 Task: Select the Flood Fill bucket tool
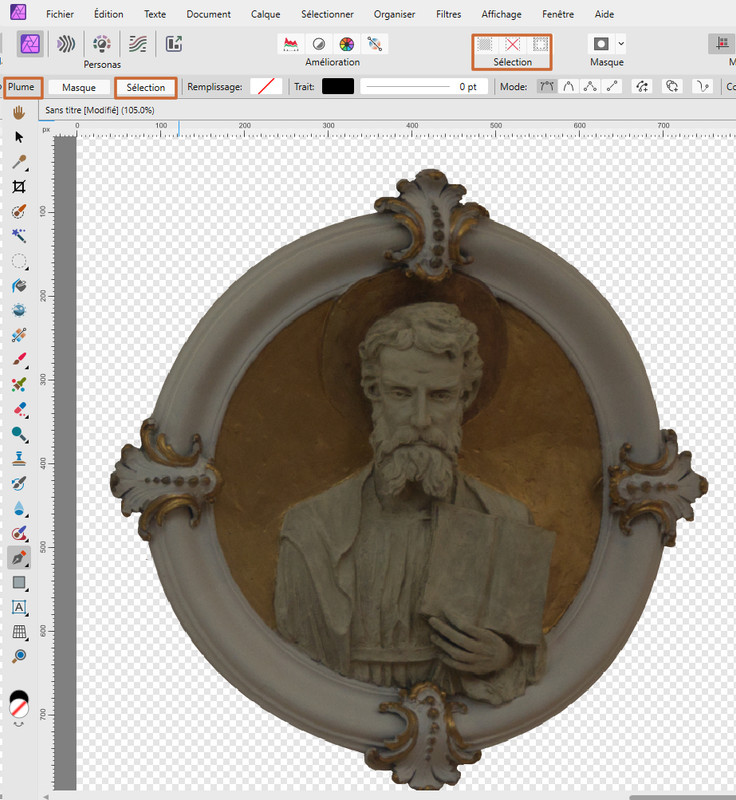point(19,286)
